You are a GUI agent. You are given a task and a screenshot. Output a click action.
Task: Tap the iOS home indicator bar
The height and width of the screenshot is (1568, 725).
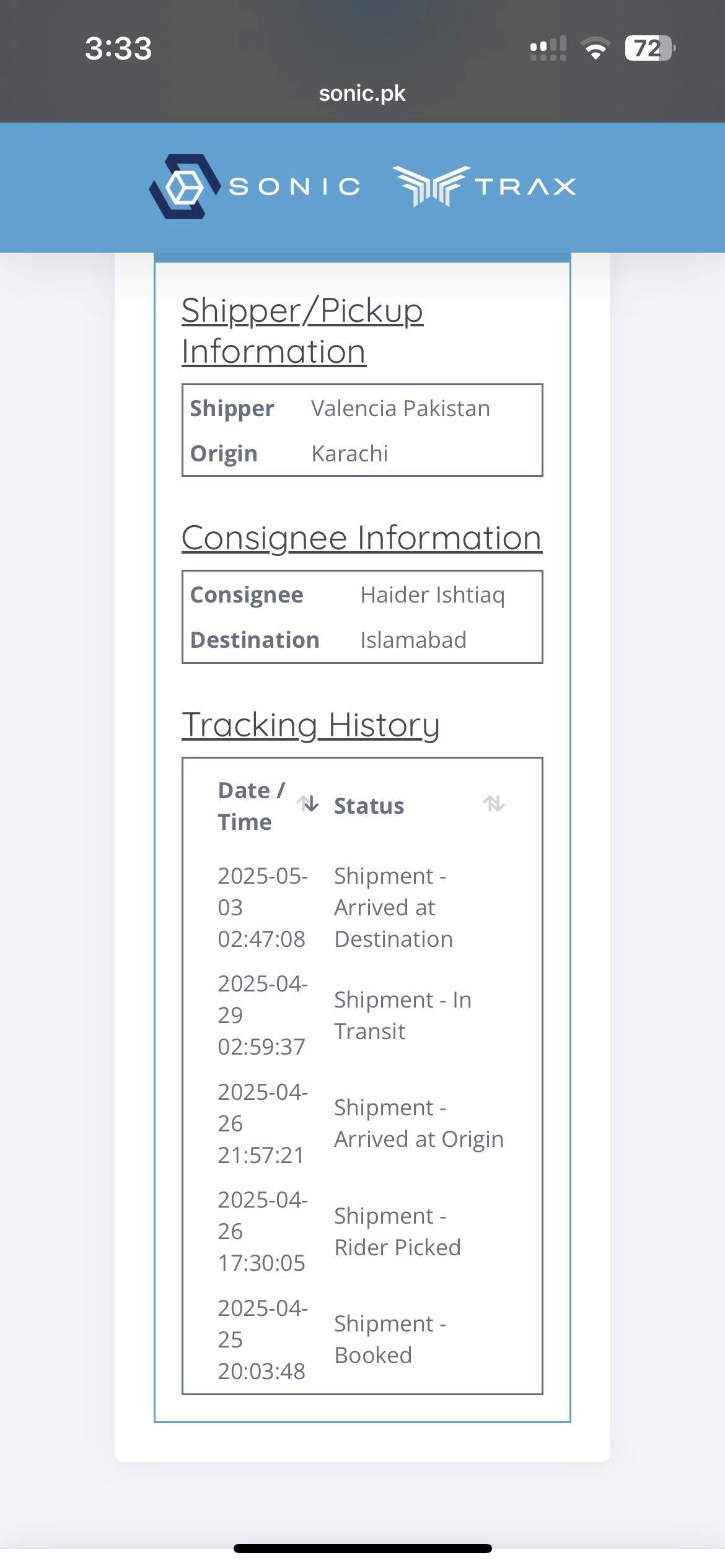click(362, 1548)
